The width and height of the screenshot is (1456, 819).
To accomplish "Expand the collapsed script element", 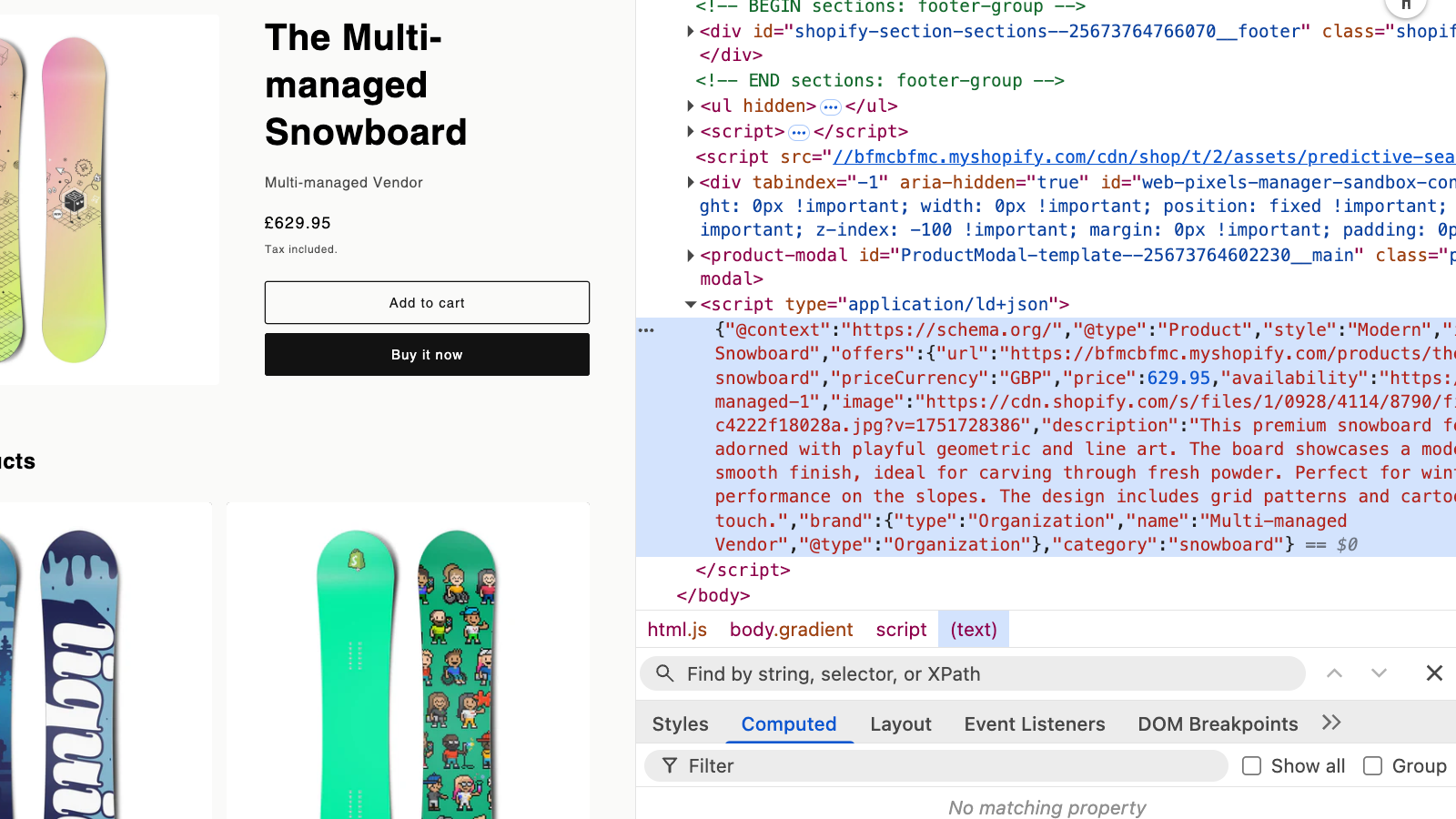I will click(x=691, y=131).
